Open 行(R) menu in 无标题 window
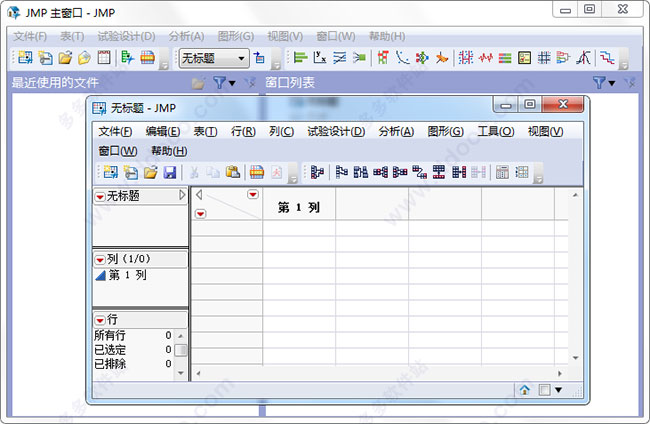 click(243, 131)
